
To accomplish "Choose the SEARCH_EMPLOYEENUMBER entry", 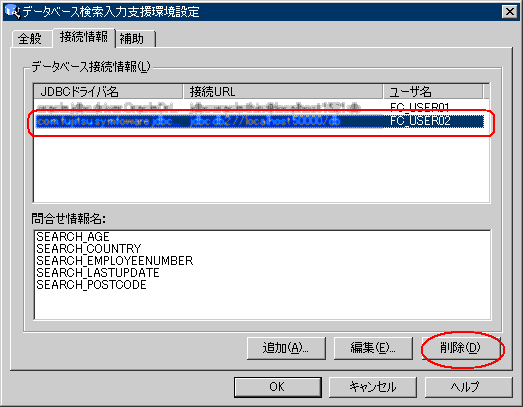I will tap(114, 261).
